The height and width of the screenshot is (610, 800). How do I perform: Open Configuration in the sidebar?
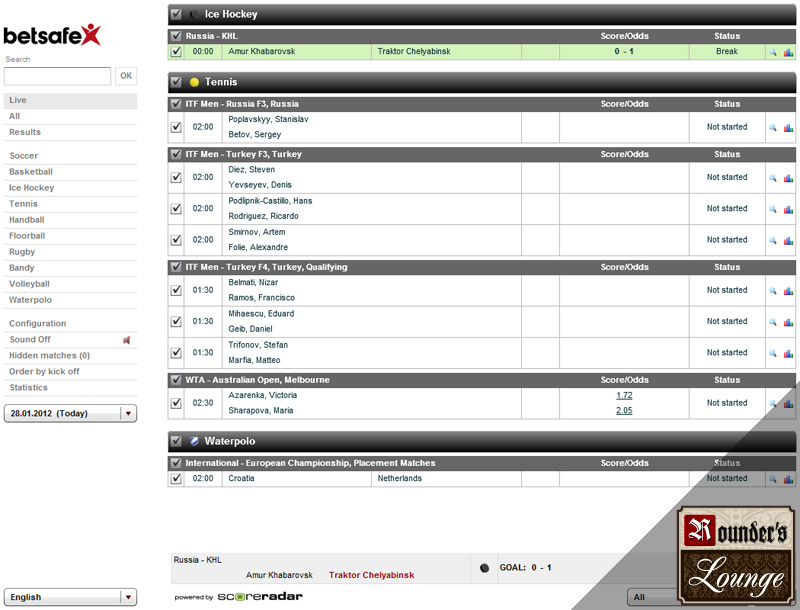click(70, 323)
